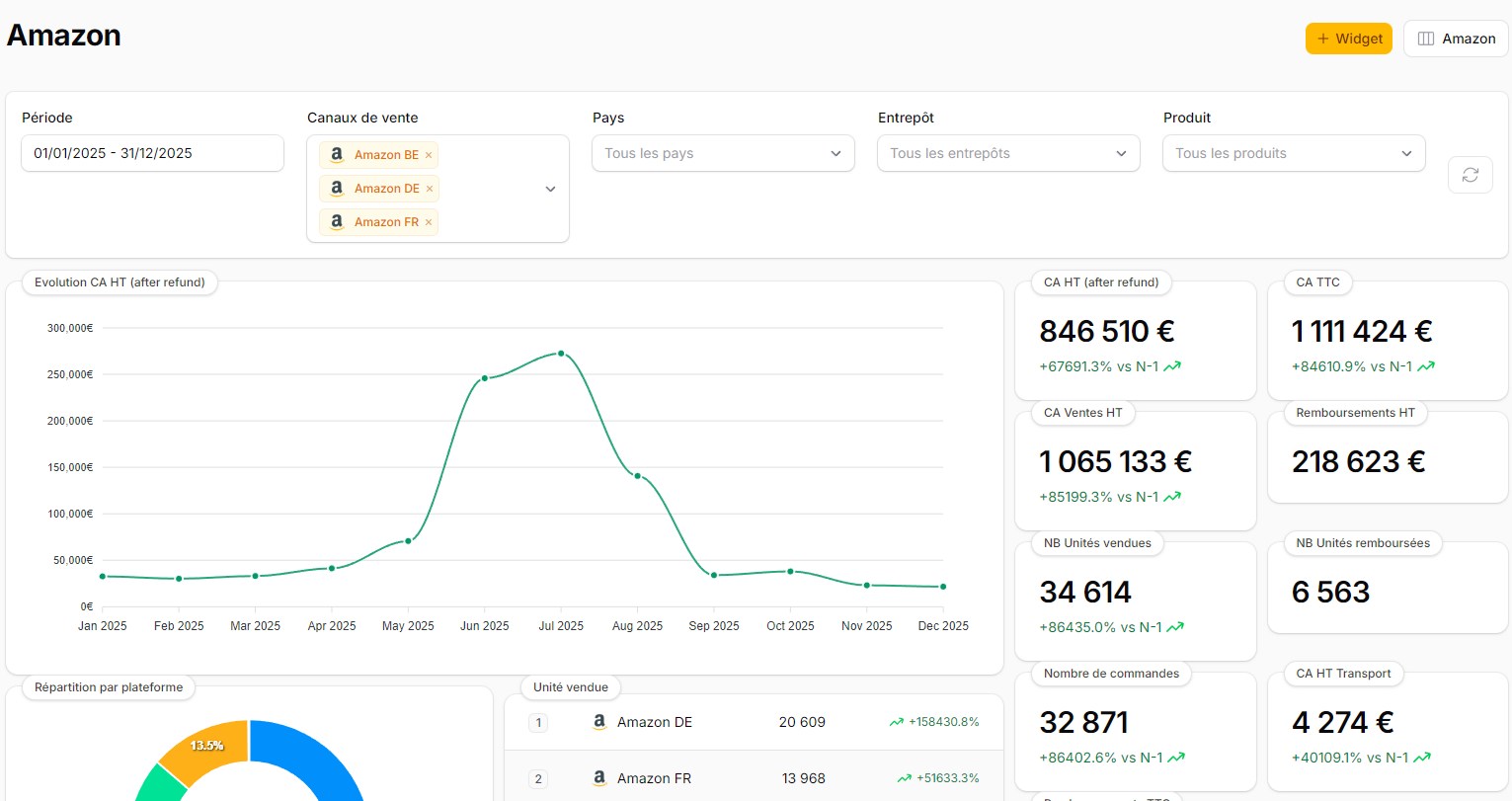Remove Amazon BE chip via its x icon
Screen dimensions: 1512x801
429,154
